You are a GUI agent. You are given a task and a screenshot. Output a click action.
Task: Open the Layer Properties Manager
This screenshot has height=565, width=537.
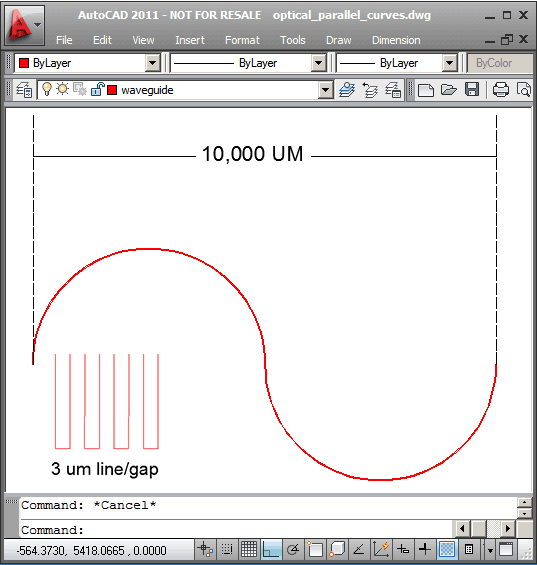click(x=25, y=90)
